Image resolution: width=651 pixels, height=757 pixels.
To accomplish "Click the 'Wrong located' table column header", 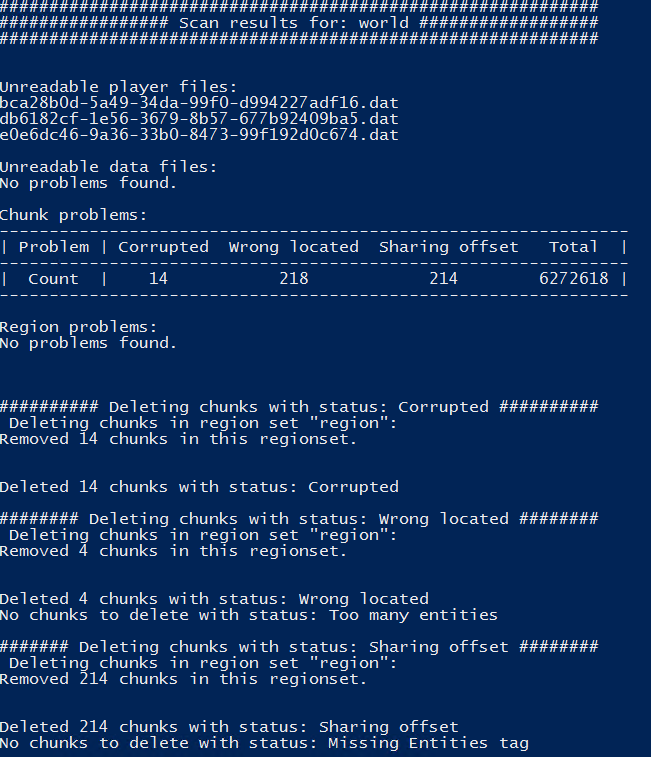I will (293, 247).
